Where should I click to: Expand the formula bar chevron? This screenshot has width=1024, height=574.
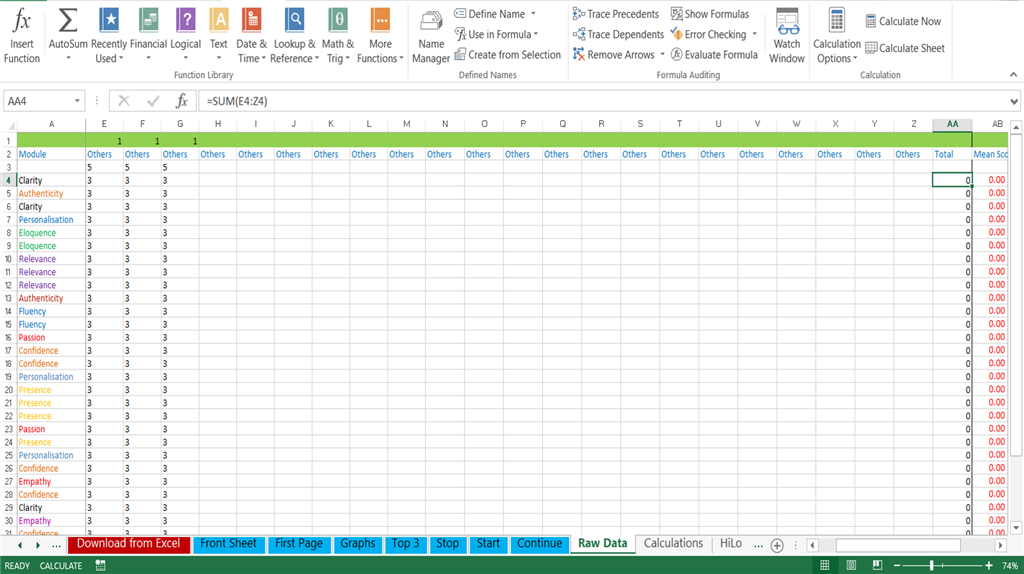point(1014,101)
